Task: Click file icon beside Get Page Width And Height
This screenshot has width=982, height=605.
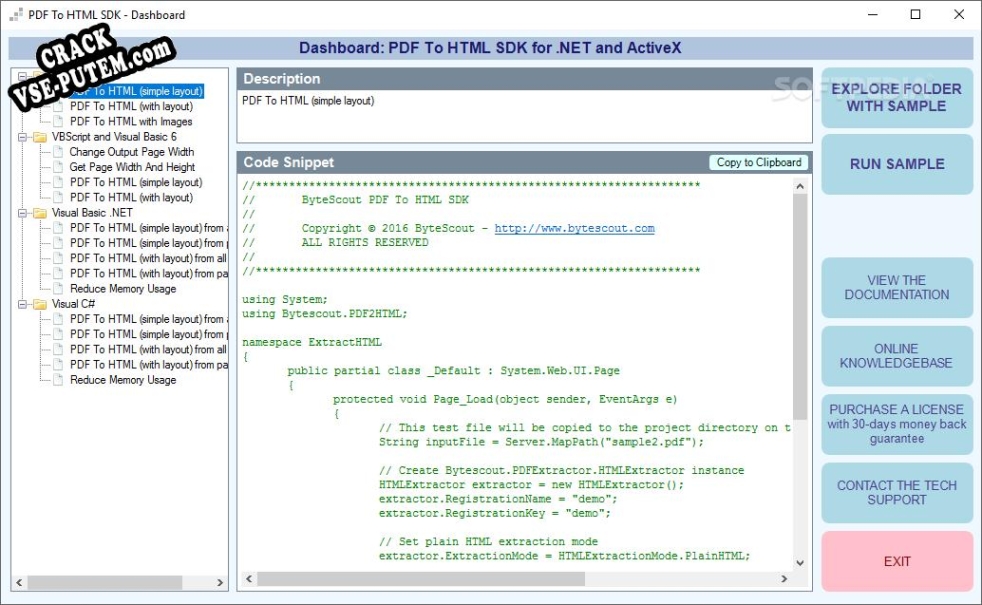Action: [x=58, y=167]
